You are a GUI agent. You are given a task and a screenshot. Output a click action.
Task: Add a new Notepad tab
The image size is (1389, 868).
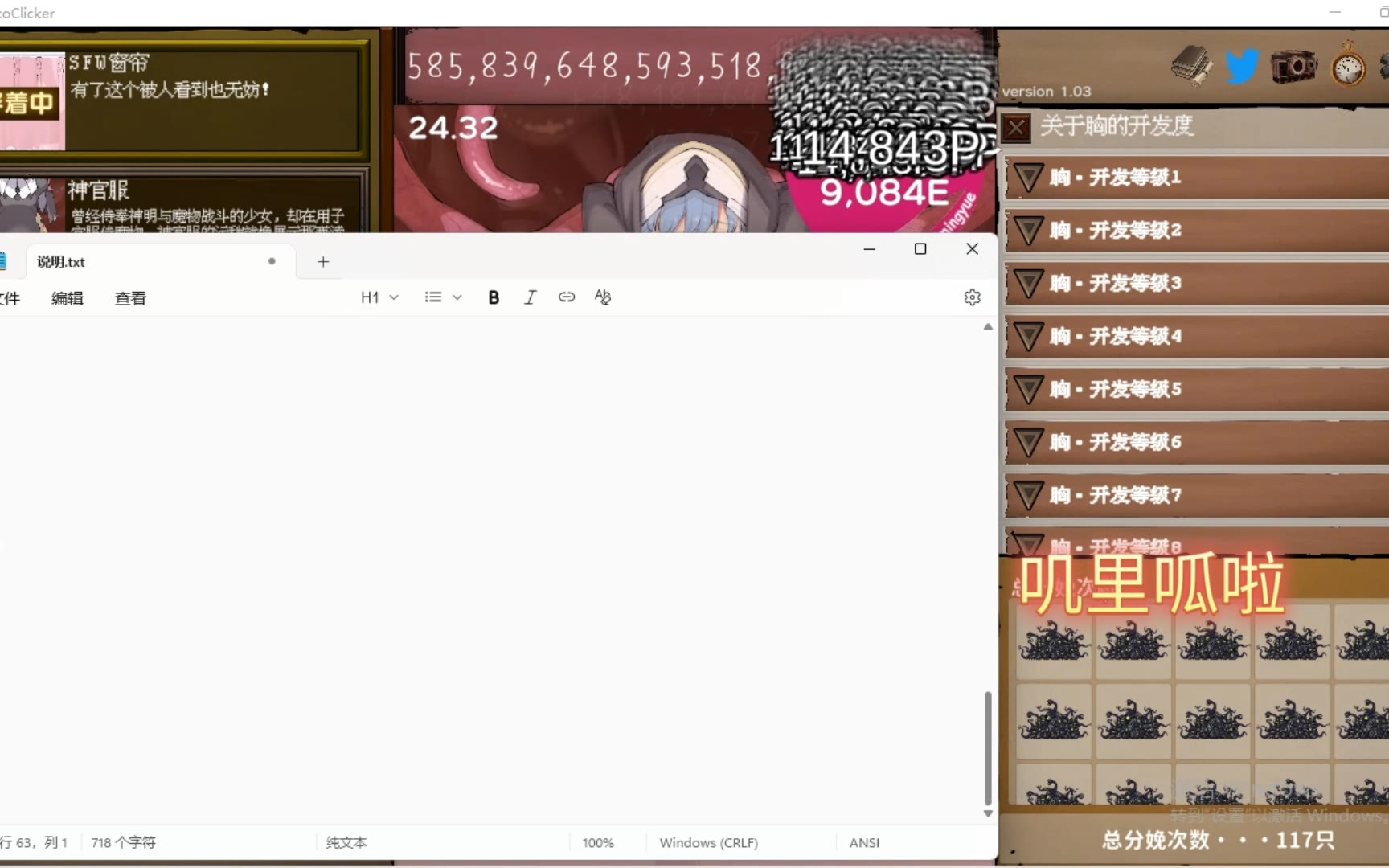[x=323, y=262]
